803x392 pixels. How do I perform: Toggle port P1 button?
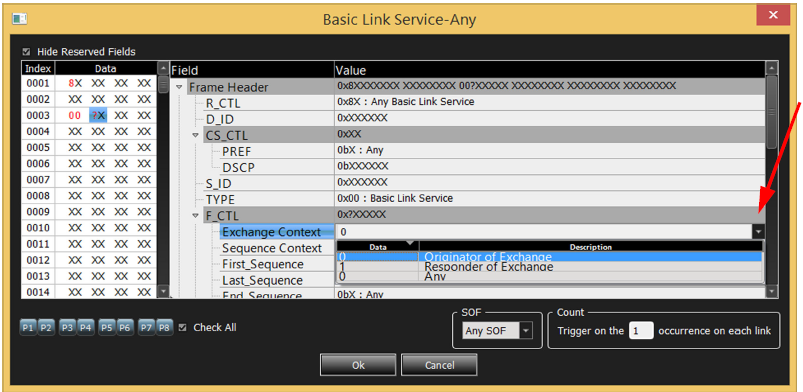[x=29, y=327]
